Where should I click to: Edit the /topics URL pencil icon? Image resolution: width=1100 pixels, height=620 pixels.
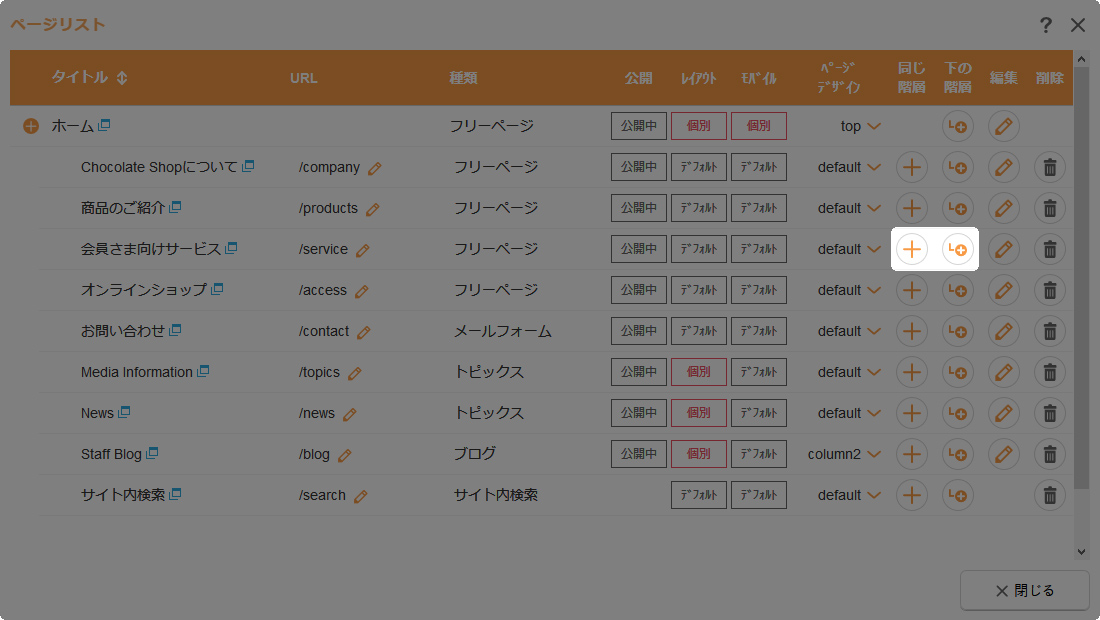(x=355, y=373)
